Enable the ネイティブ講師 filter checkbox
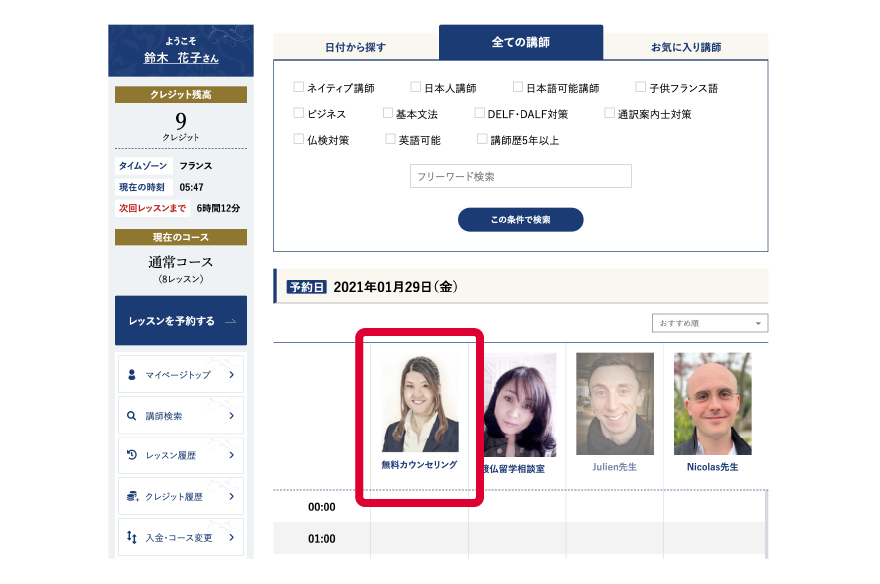This screenshot has width=880, height=584. [x=298, y=87]
